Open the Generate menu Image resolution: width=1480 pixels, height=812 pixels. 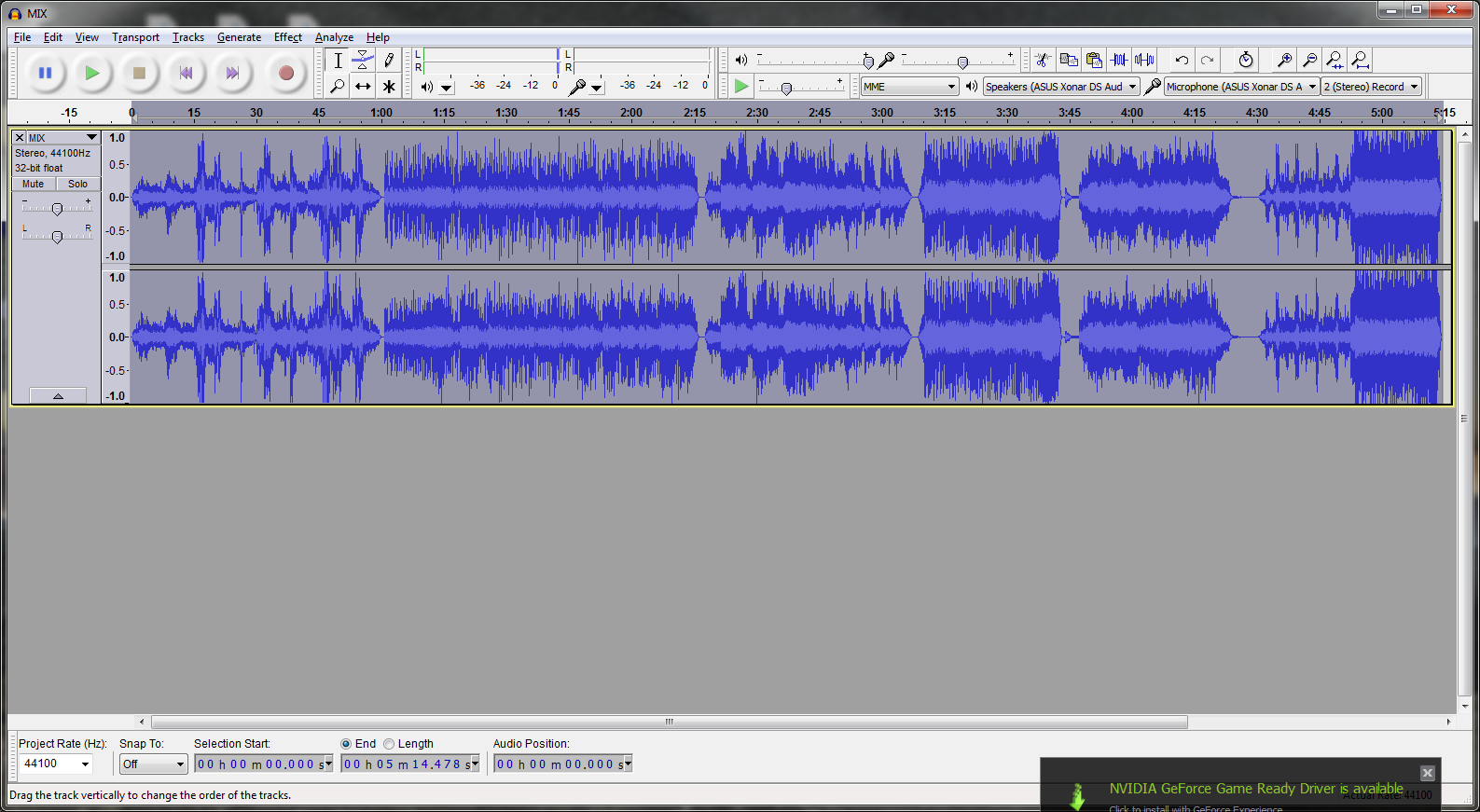click(x=239, y=37)
